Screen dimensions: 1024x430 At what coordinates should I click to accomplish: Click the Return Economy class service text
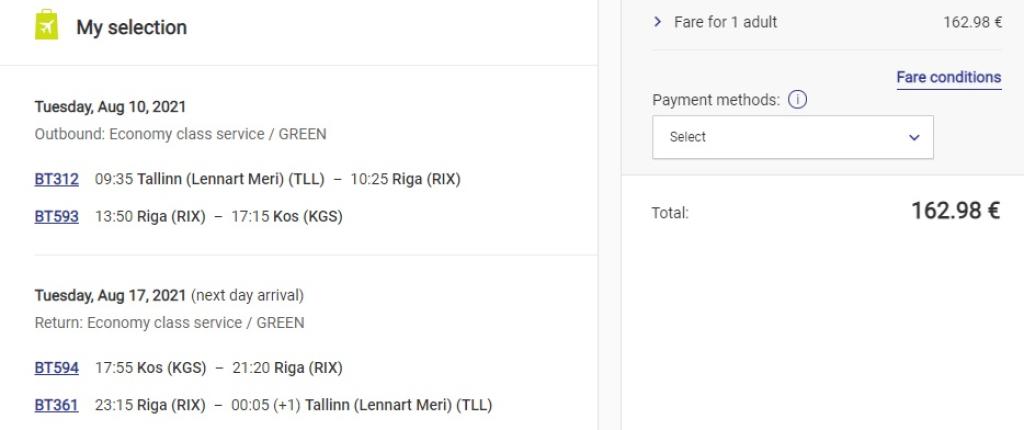coord(169,323)
